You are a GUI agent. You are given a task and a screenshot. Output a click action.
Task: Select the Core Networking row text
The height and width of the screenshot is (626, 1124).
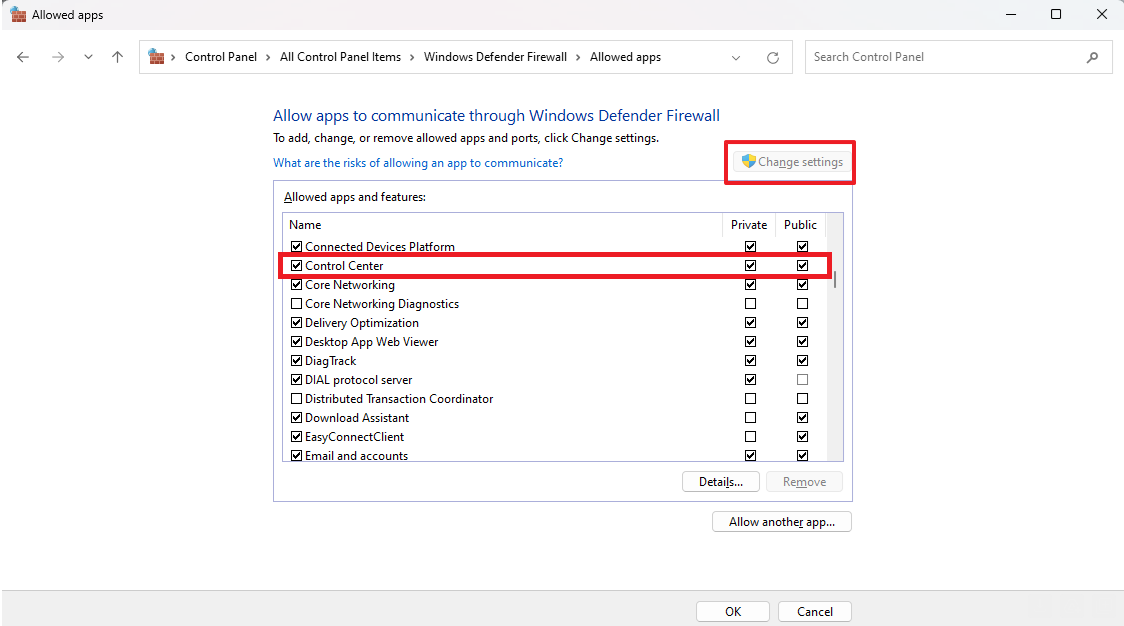point(350,285)
